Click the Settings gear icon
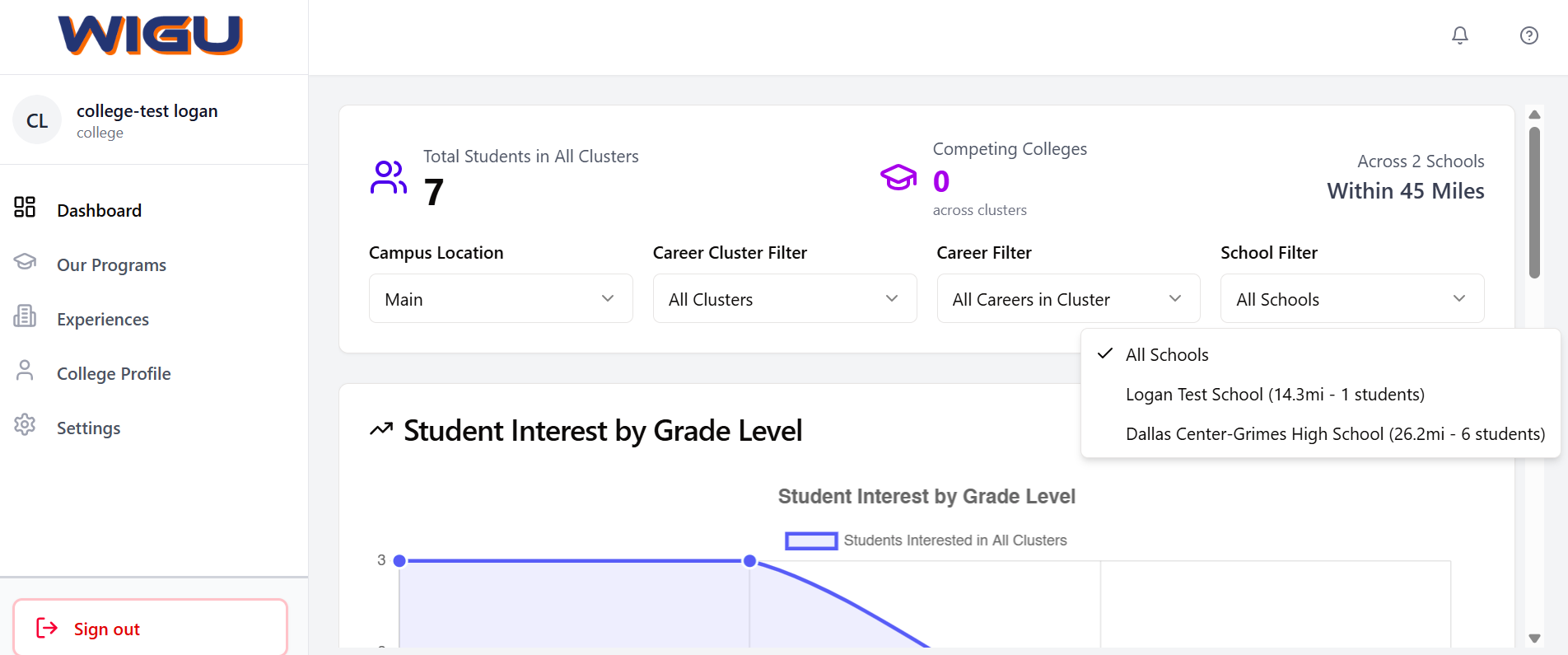The width and height of the screenshot is (1568, 655). point(25,425)
